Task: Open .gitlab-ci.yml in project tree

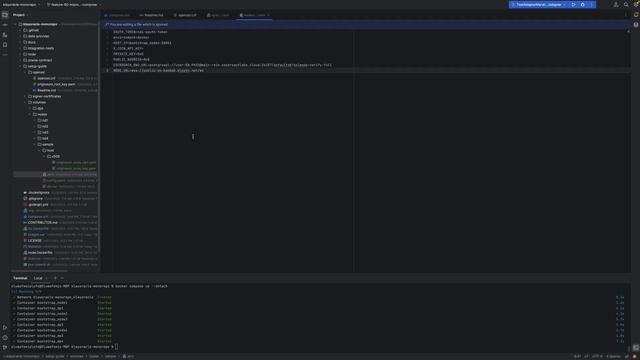Action: [x=38, y=204]
